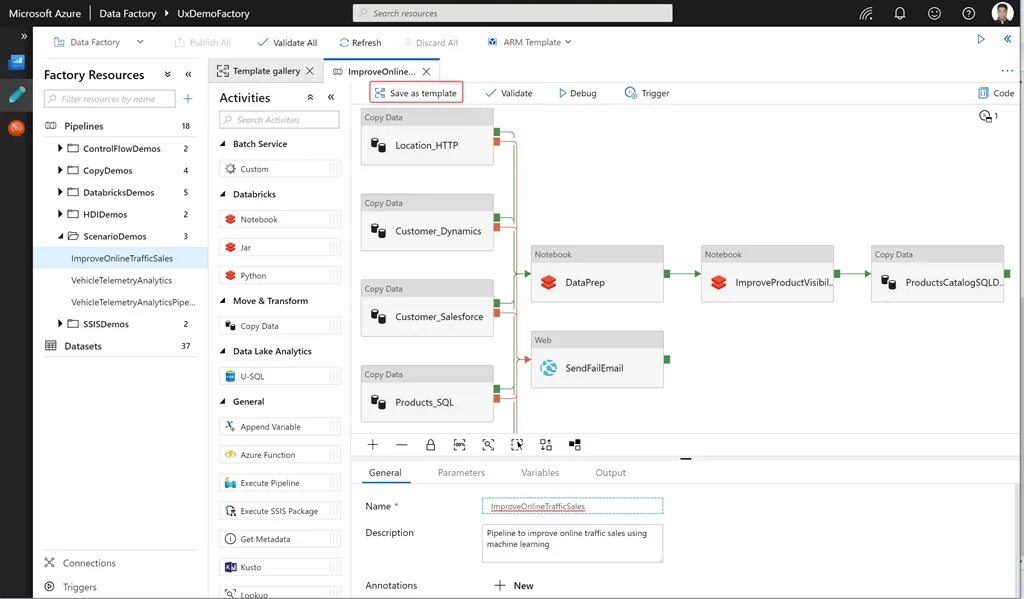Expand the CopyDemos folder
Viewport: 1024px width, 599px height.
(x=60, y=170)
